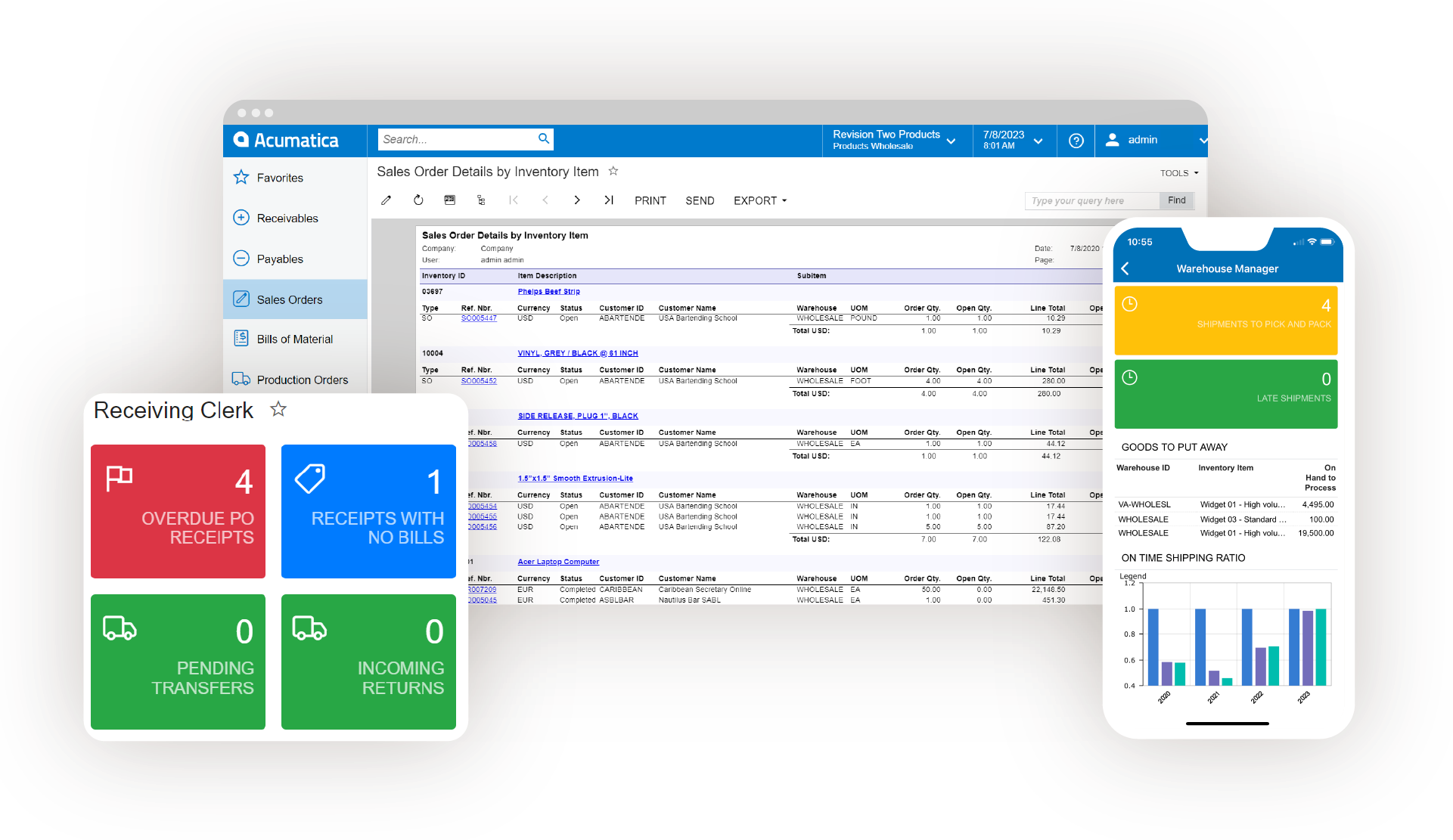
Task: Expand the EXPORT dropdown menu
Action: tap(760, 200)
